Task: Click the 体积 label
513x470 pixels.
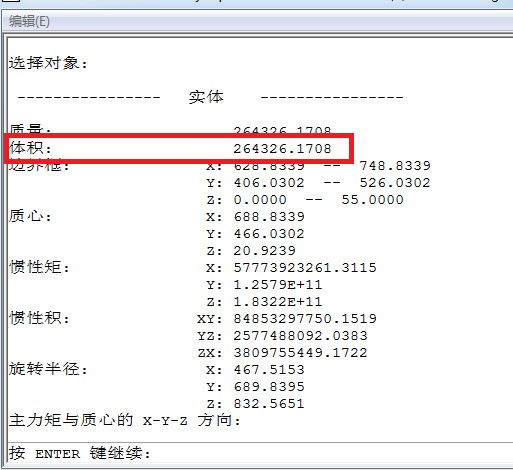Action: (30, 148)
